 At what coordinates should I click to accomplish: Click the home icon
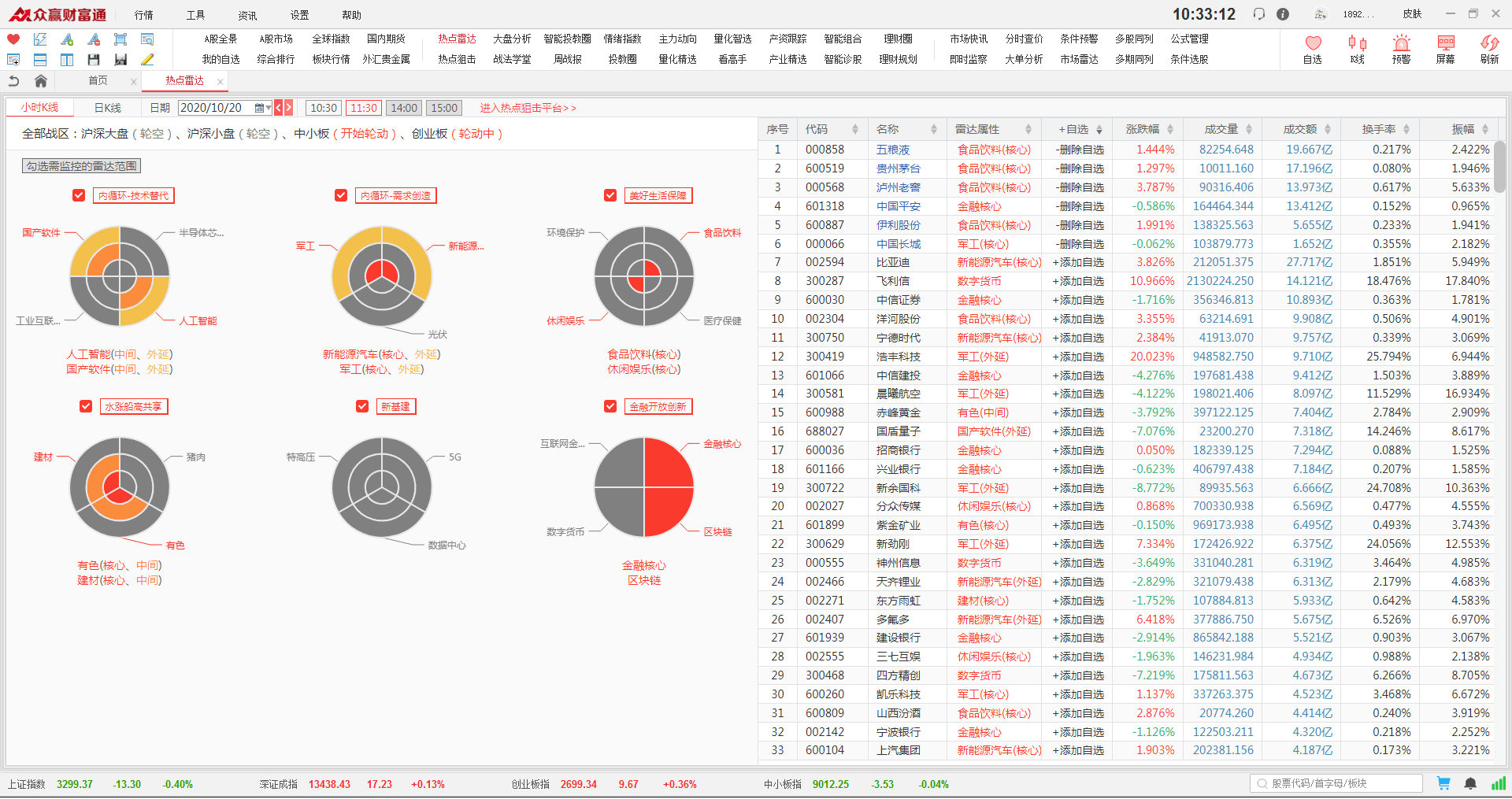tap(41, 81)
